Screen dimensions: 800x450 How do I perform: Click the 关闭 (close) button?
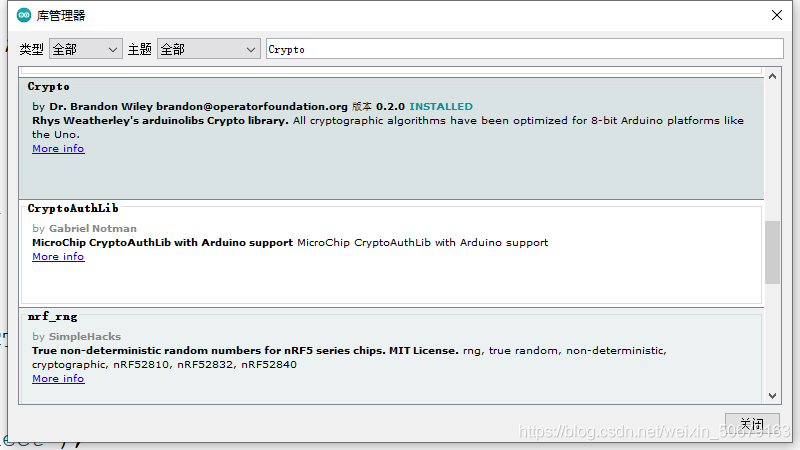tap(752, 423)
